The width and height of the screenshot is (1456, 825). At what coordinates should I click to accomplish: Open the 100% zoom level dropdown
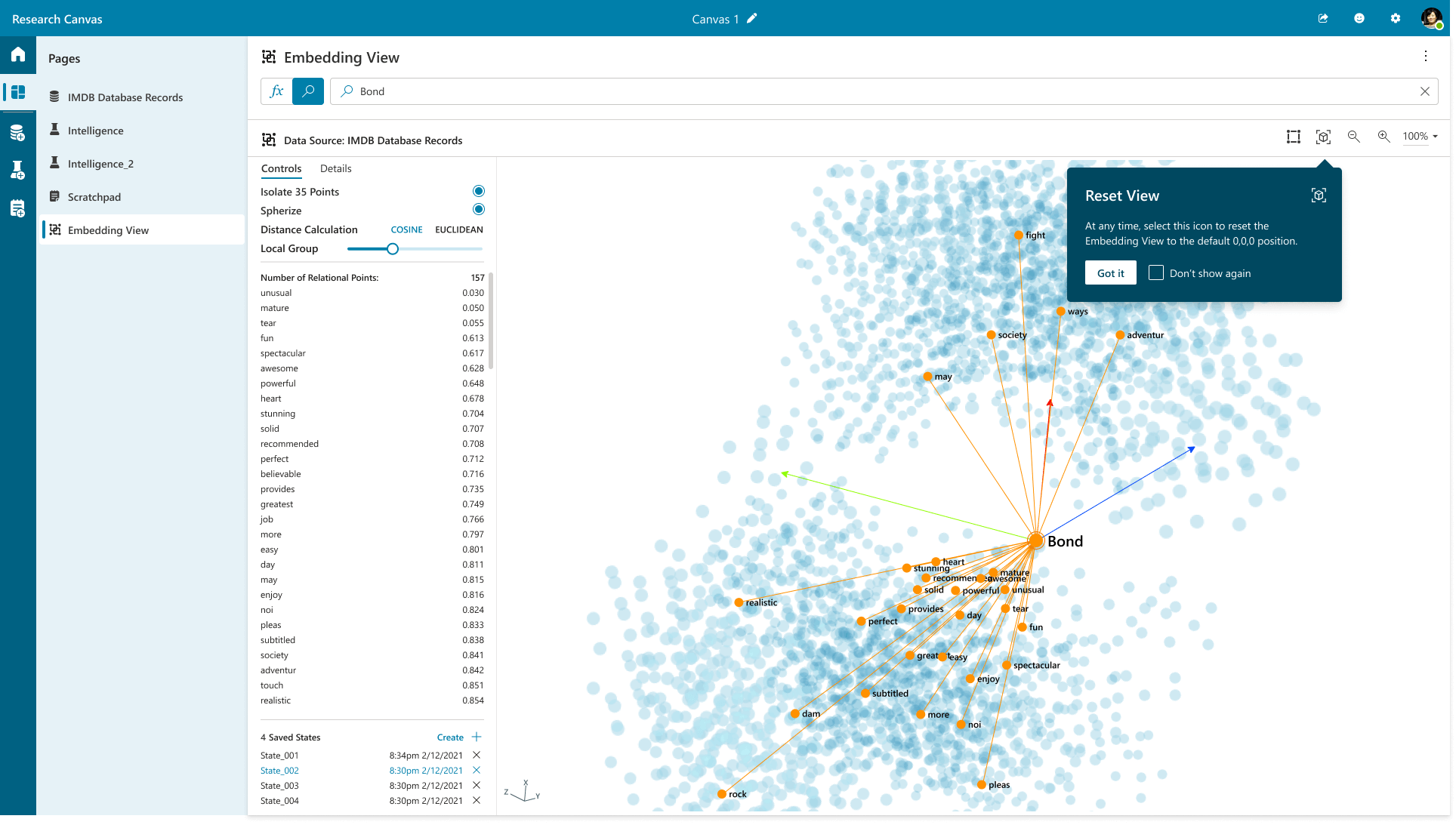coord(1420,137)
